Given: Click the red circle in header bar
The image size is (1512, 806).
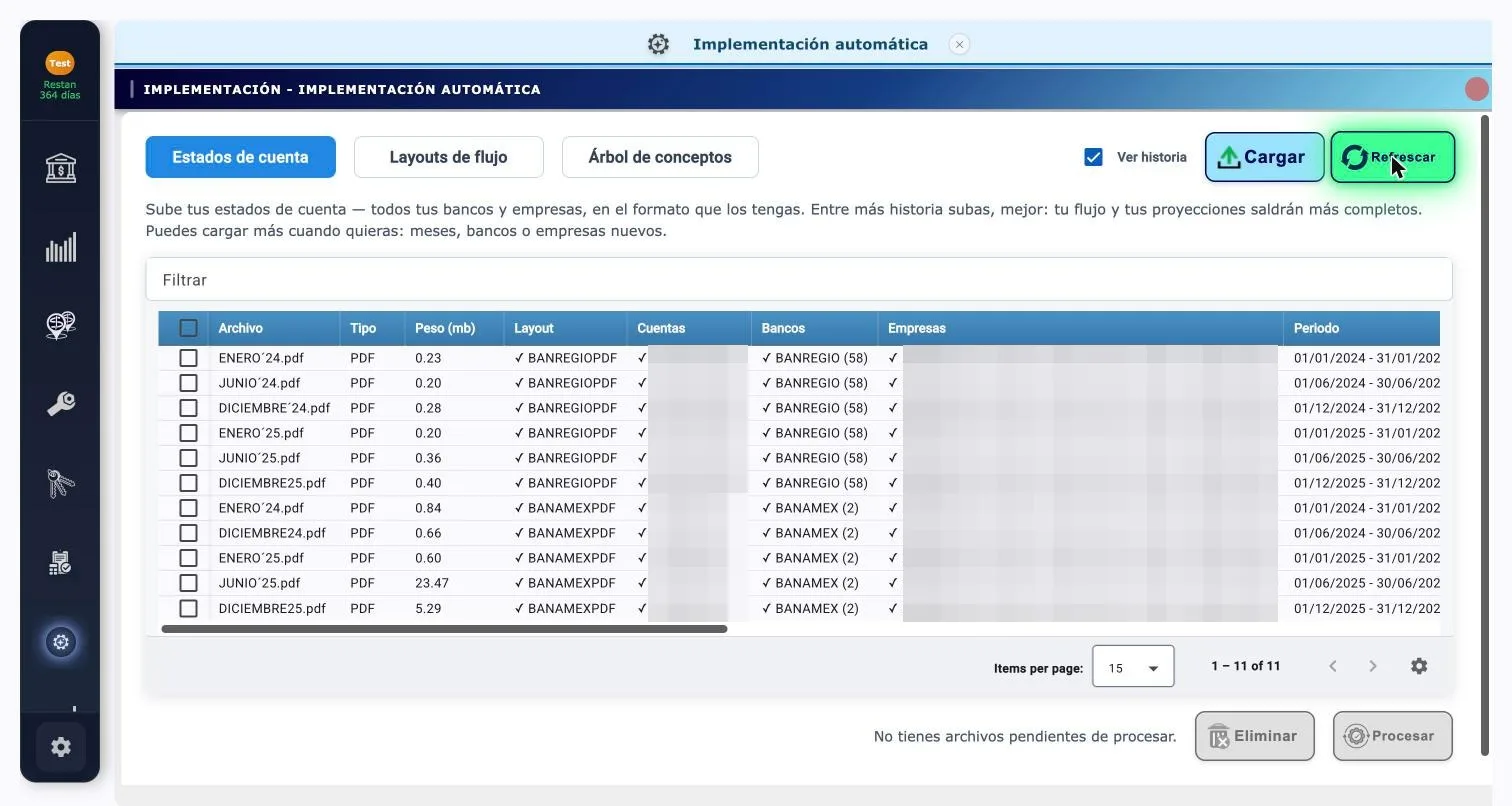Looking at the screenshot, I should tap(1476, 89).
